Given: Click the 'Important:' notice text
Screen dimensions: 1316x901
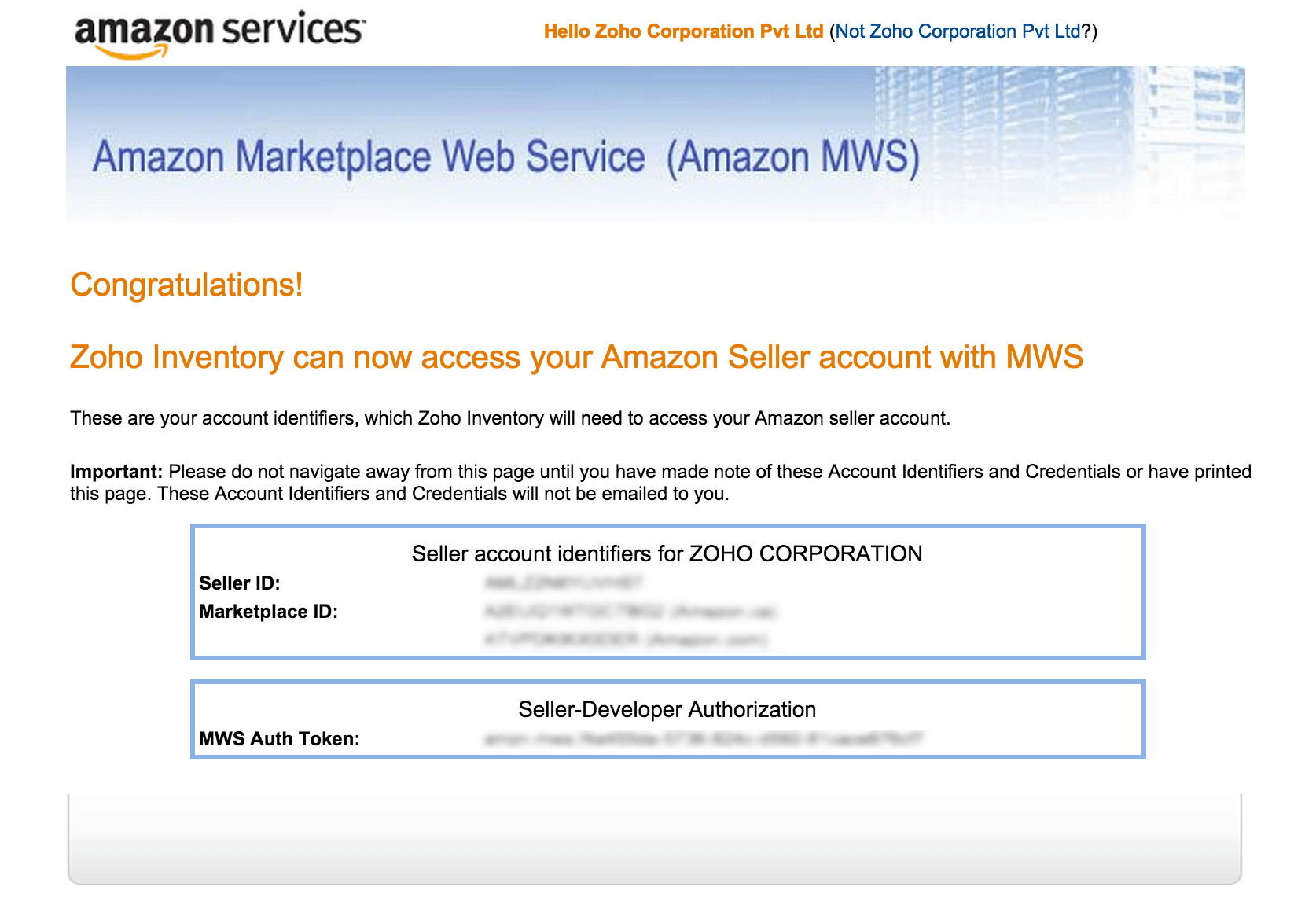Looking at the screenshot, I should [660, 483].
